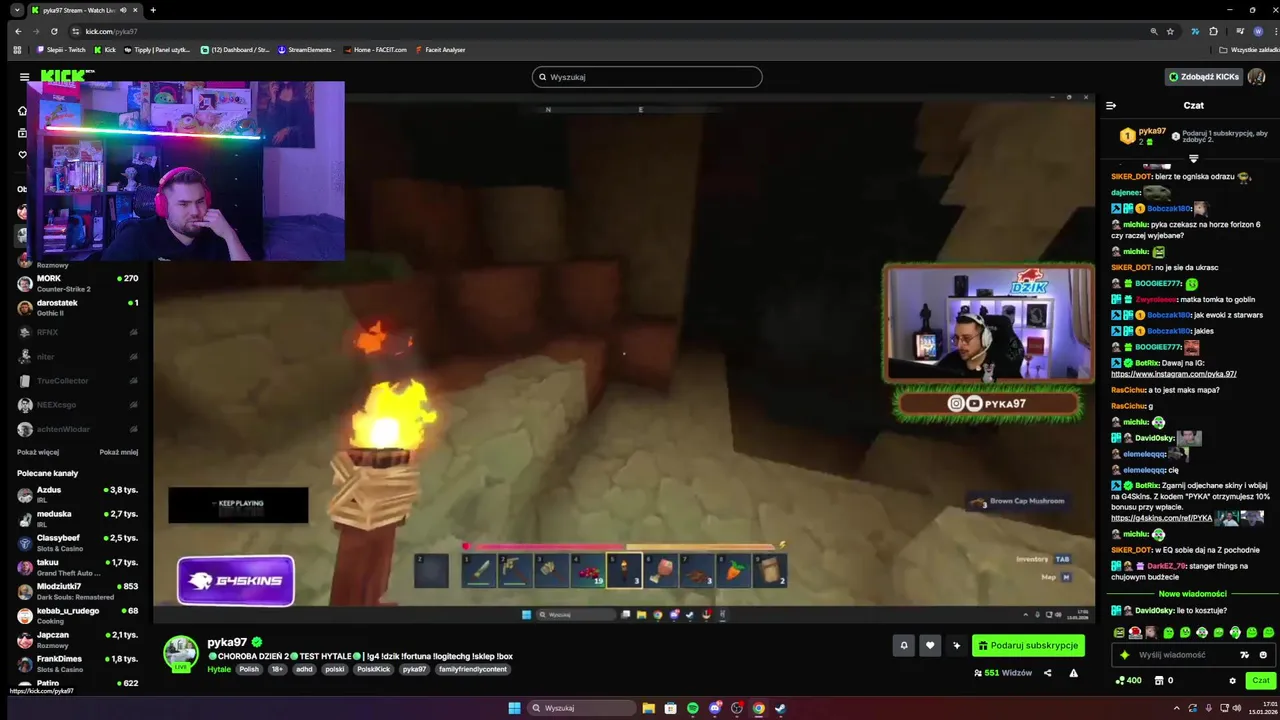The height and width of the screenshot is (720, 1280).
Task: Click the Hytale category link
Action: [219, 669]
